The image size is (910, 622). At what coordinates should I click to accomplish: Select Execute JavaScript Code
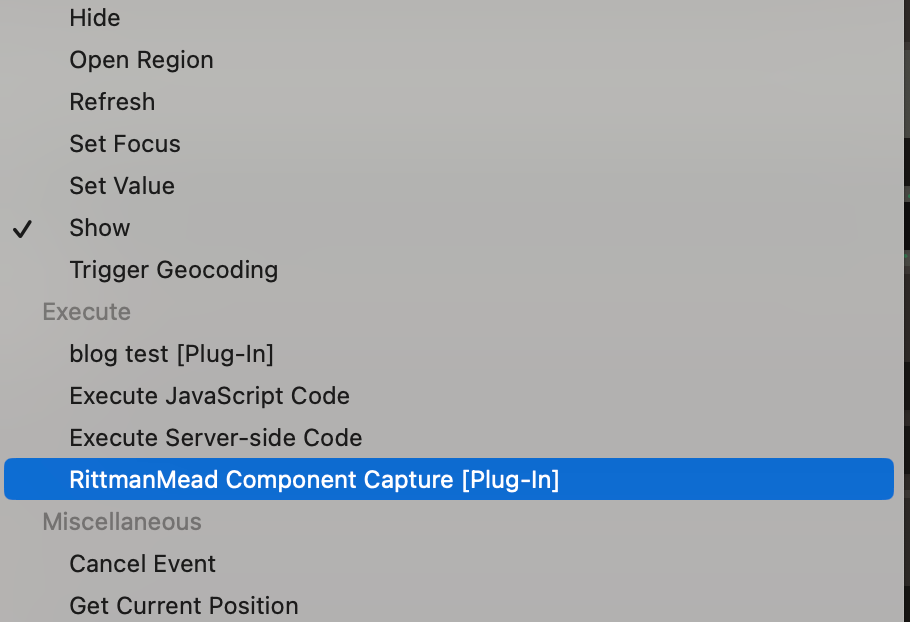tap(209, 396)
